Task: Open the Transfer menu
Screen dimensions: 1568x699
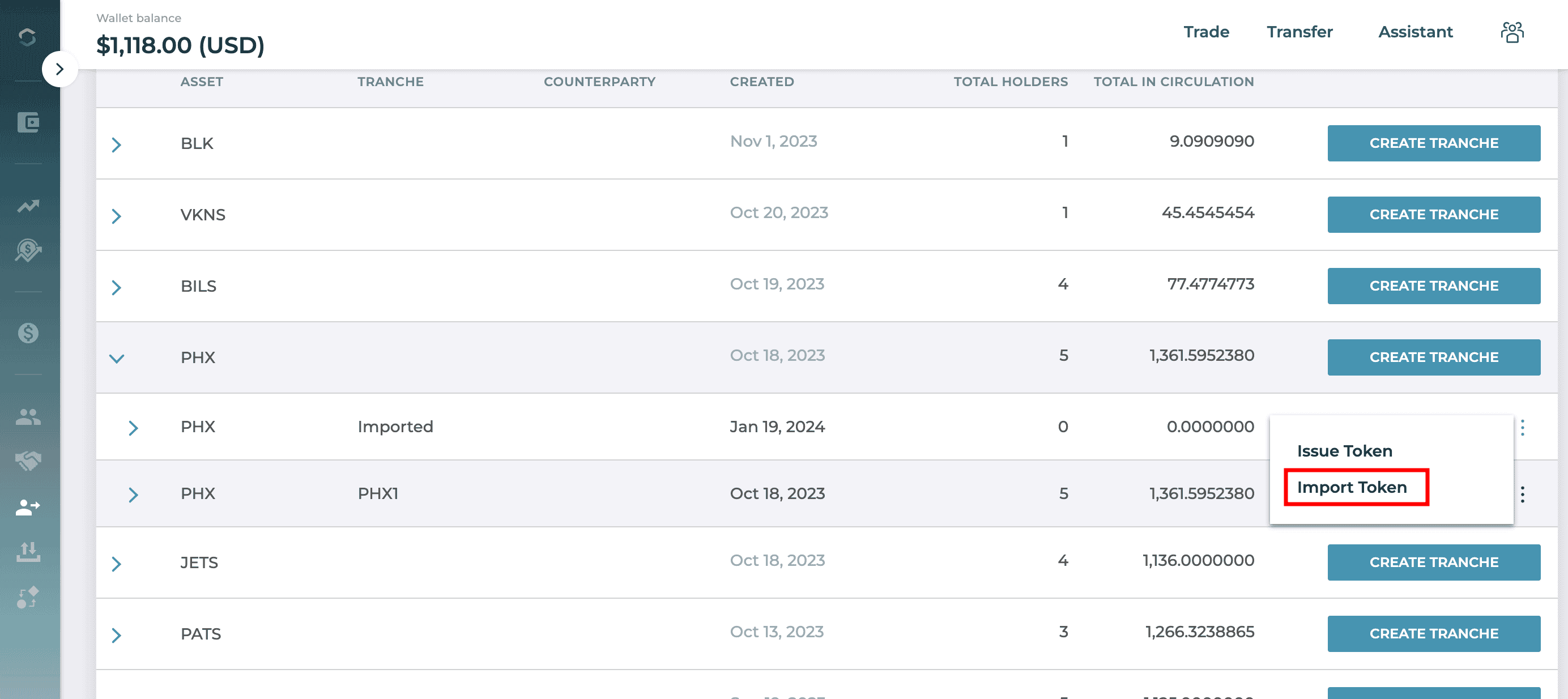Action: (1299, 32)
